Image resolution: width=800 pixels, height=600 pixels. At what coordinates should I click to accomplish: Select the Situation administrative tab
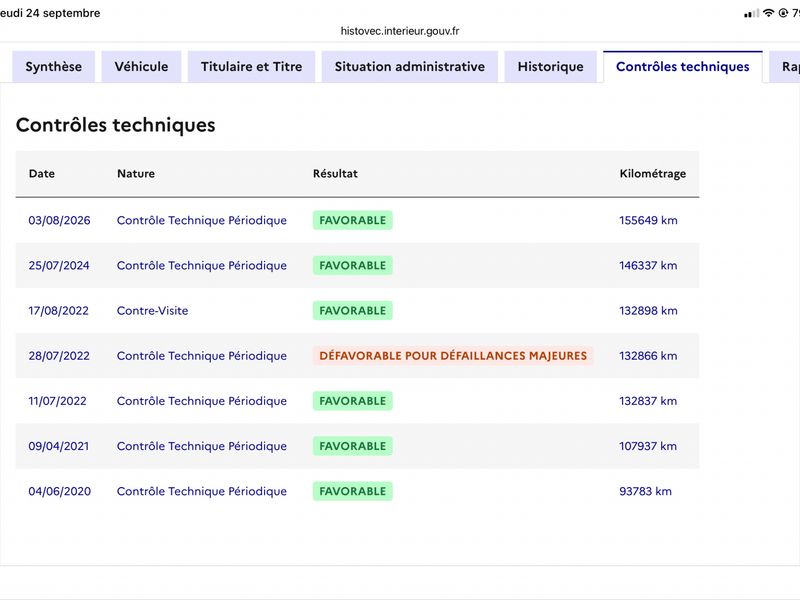coord(410,67)
